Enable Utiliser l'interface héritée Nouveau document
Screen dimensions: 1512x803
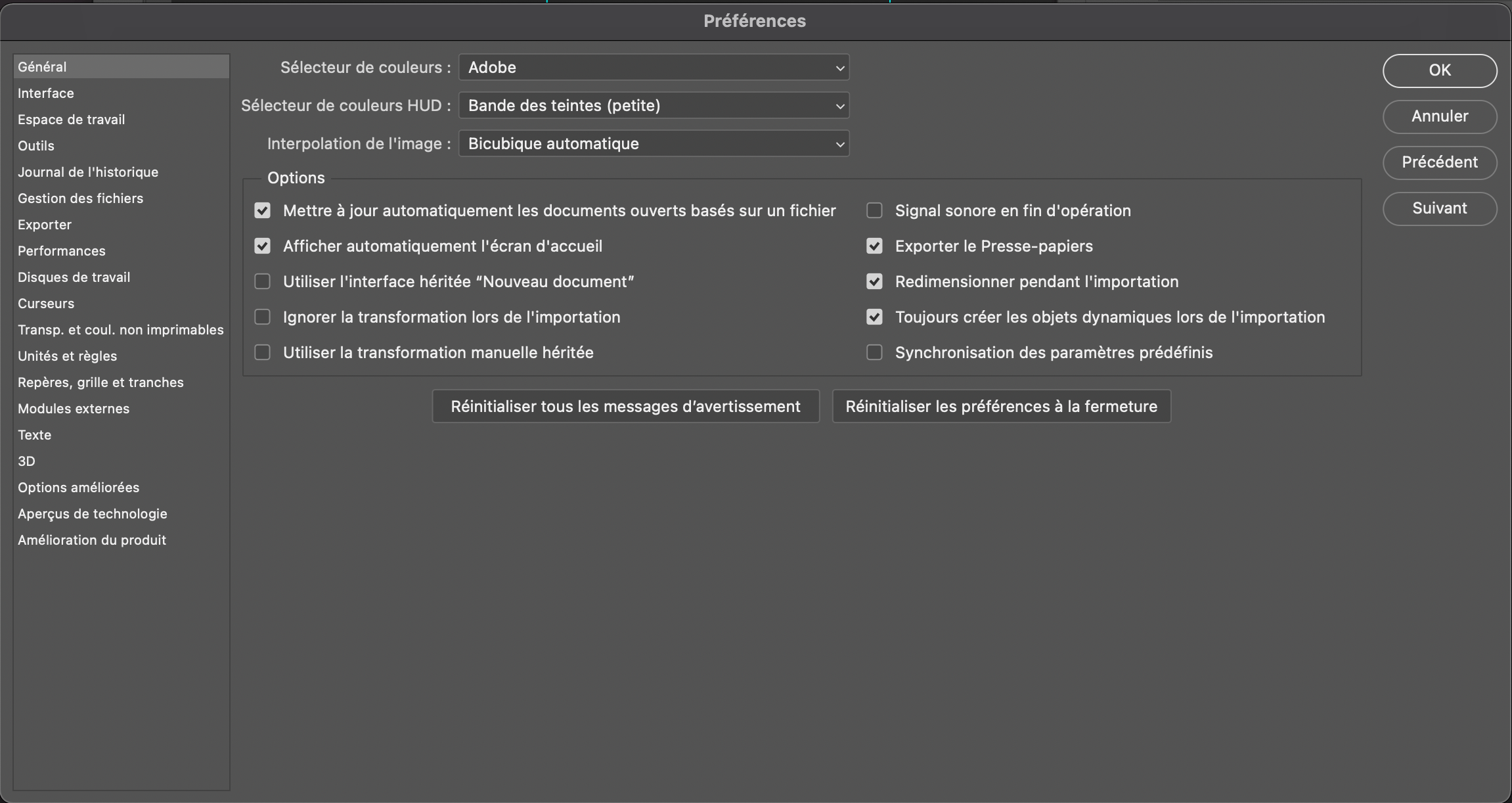(263, 281)
